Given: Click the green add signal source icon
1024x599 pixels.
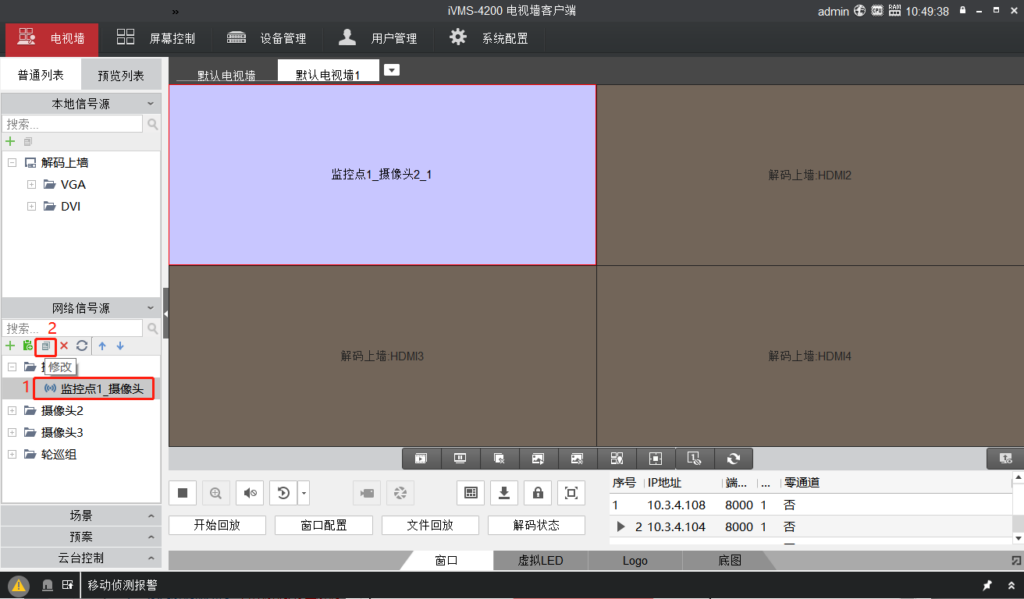Looking at the screenshot, I should point(10,346).
